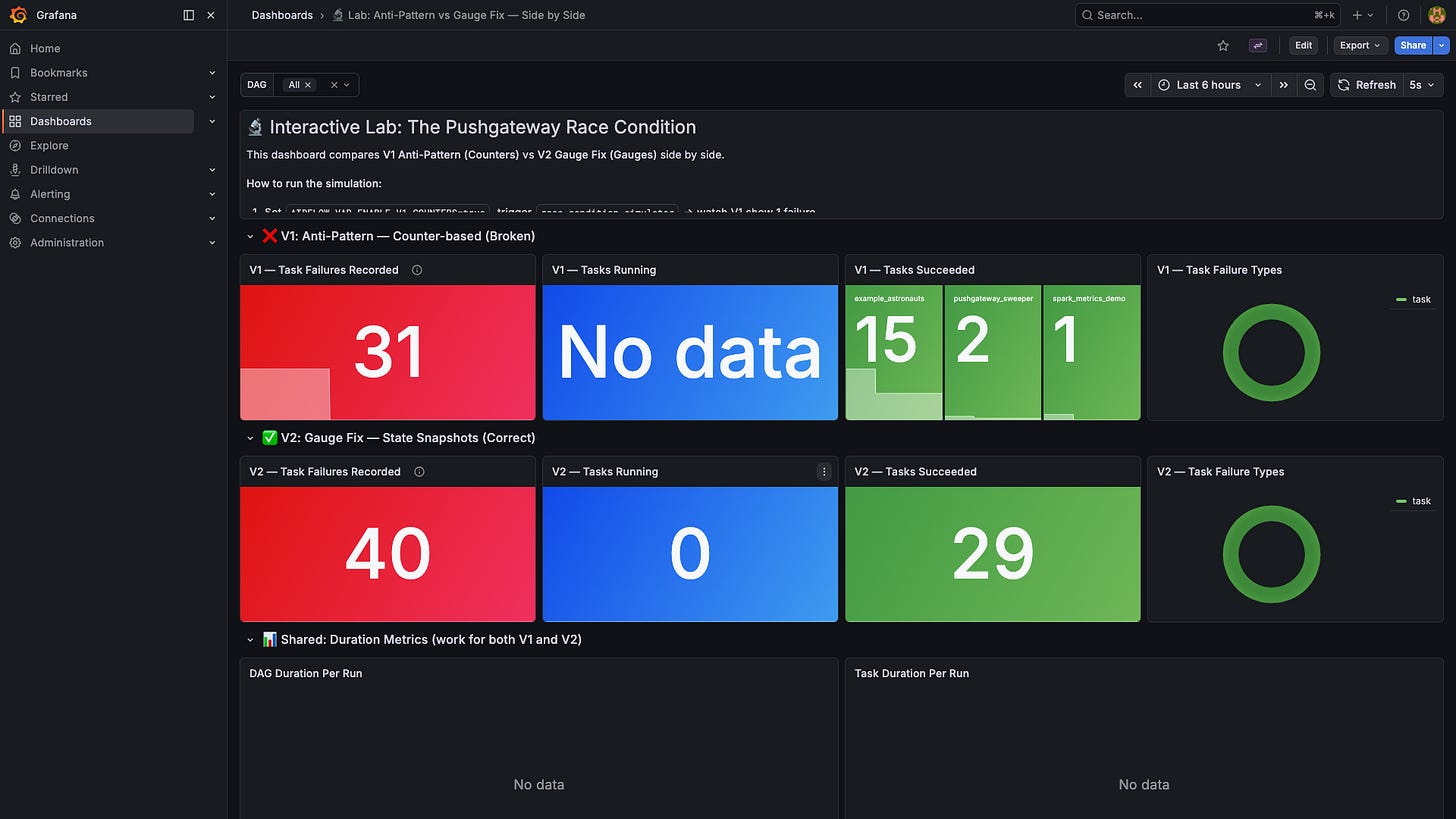Remove the All value from DAG filter
Image resolution: width=1456 pixels, height=819 pixels.
pos(308,85)
